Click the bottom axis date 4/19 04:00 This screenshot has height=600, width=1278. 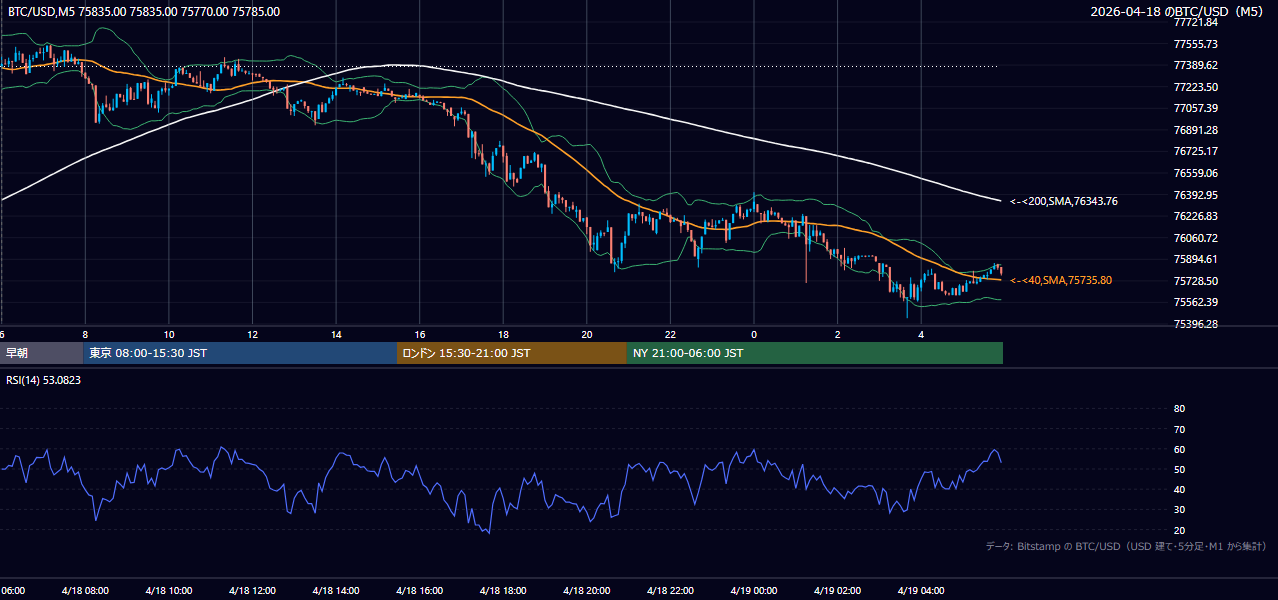tap(921, 591)
